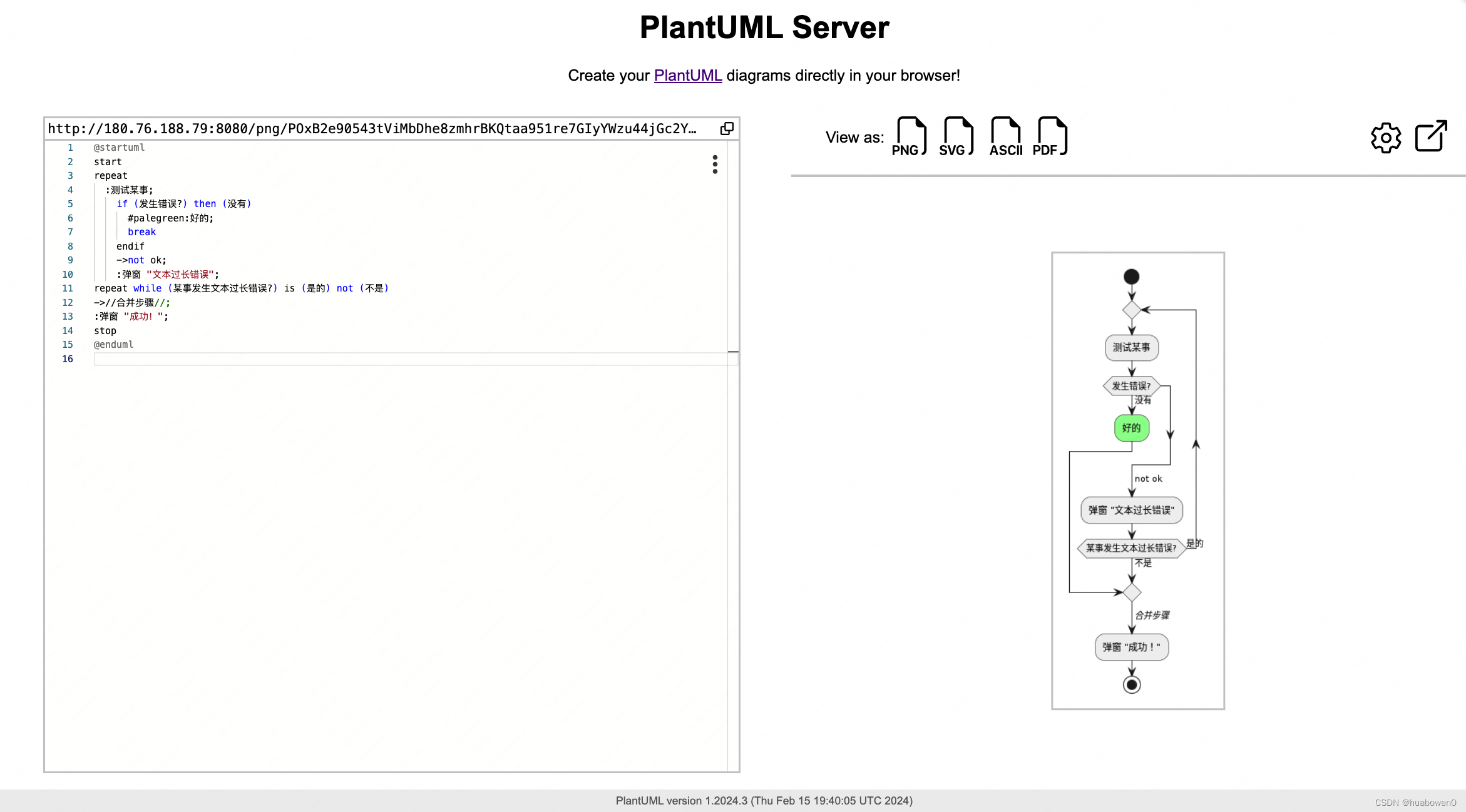Click the stop keyword on line 14
This screenshot has height=812, width=1466.
coord(105,330)
